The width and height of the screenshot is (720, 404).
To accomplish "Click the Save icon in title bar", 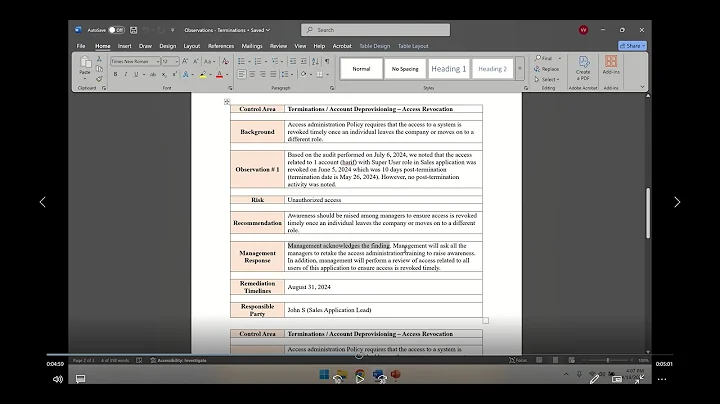I will 133,30.
